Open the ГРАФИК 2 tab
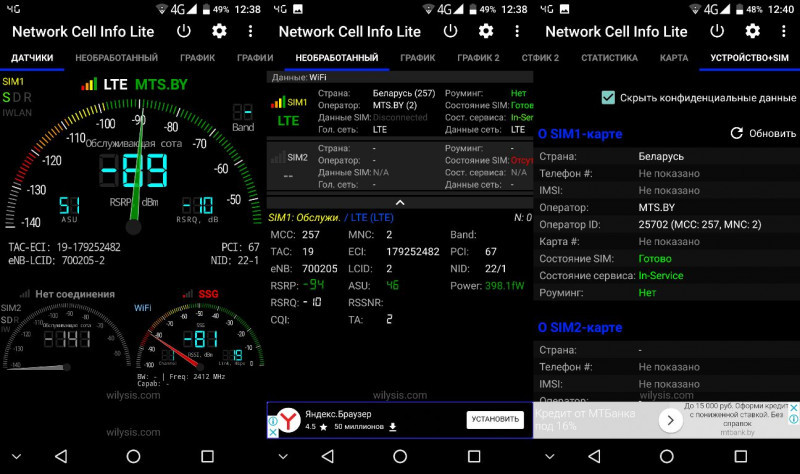This screenshot has width=800, height=474. coord(479,58)
